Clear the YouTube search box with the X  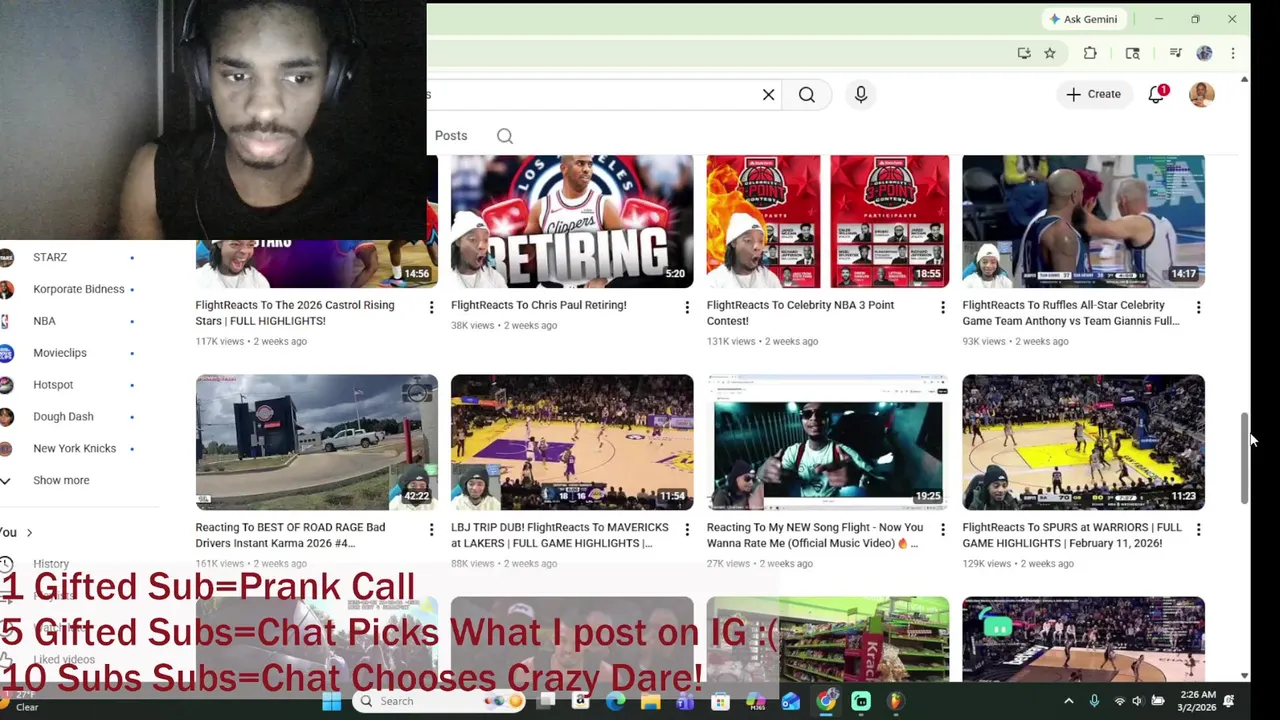click(768, 95)
